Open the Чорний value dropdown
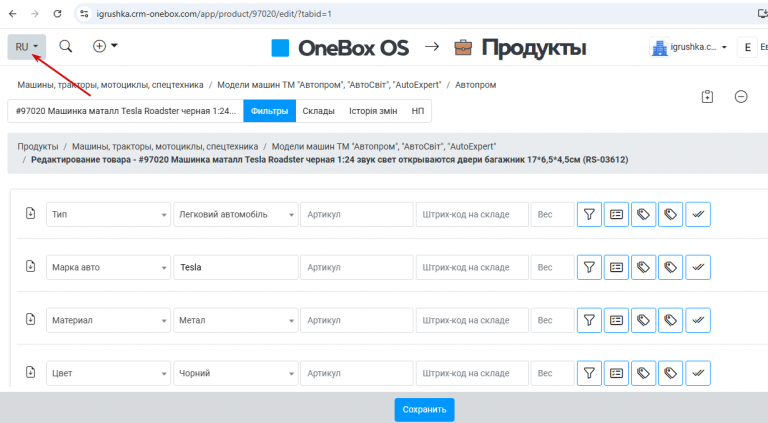 236,373
